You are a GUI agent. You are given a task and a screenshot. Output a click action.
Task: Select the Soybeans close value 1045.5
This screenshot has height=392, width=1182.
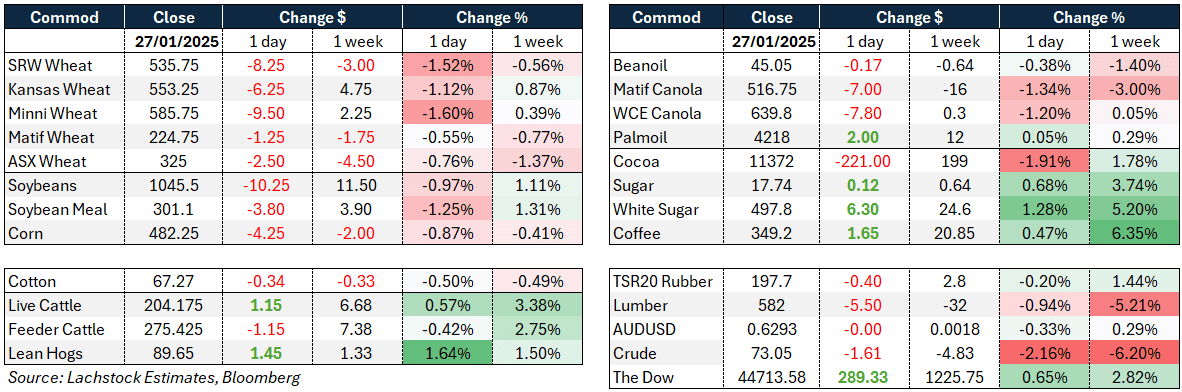(x=173, y=185)
